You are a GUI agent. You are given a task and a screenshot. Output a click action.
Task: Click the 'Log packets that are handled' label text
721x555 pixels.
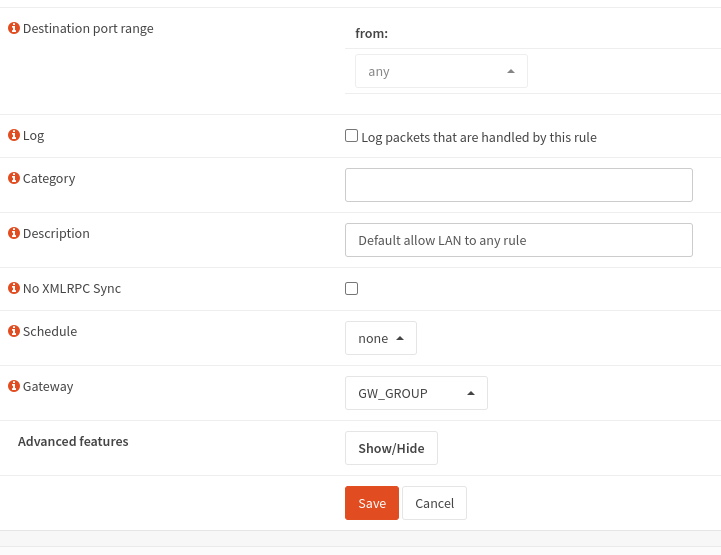[478, 137]
